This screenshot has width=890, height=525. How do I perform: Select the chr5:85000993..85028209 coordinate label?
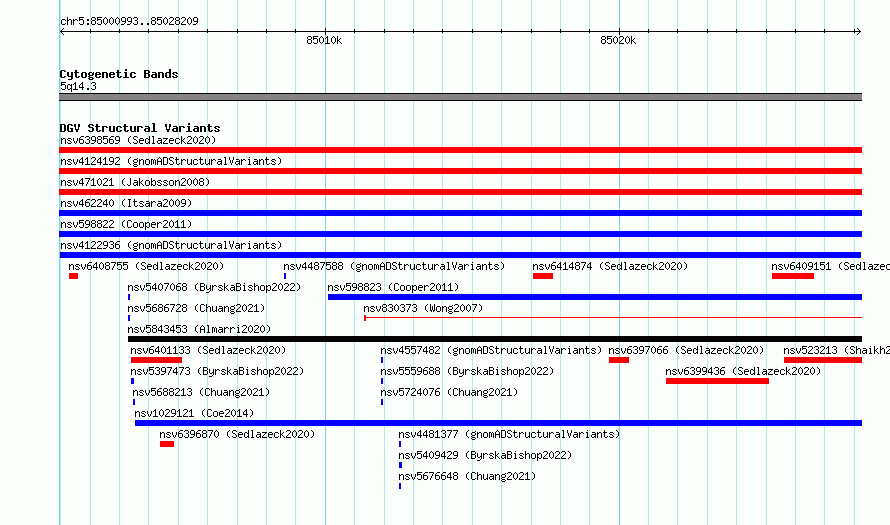pos(129,21)
